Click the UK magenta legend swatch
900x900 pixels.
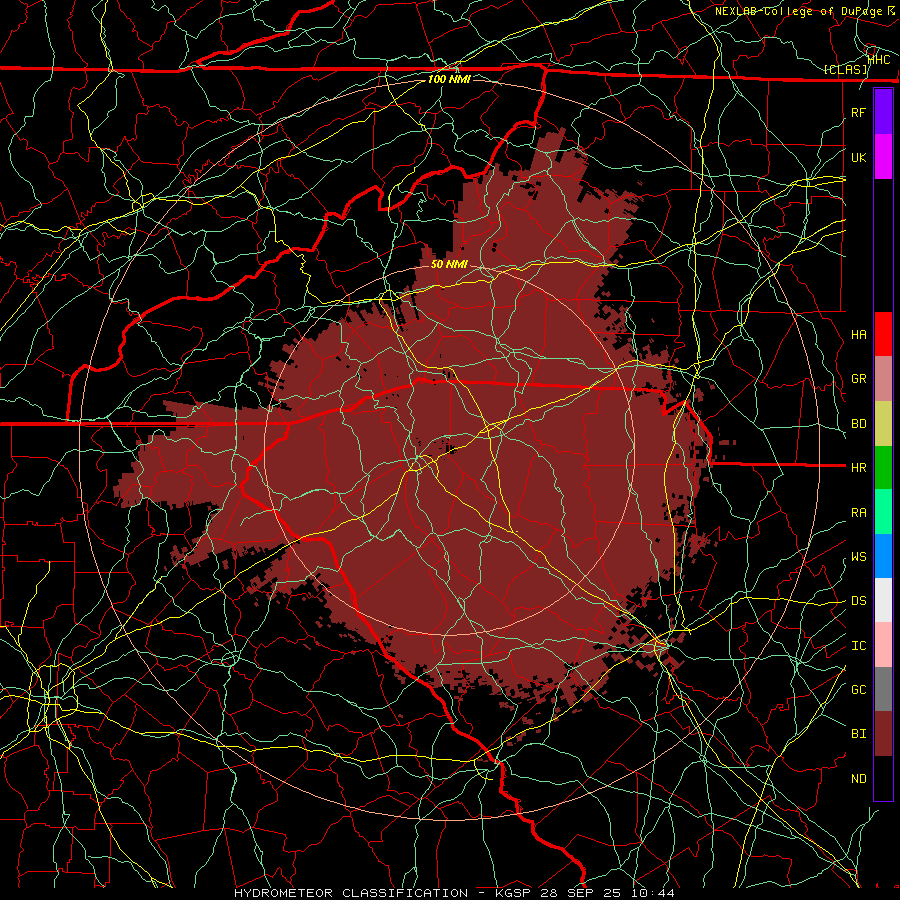(x=883, y=157)
